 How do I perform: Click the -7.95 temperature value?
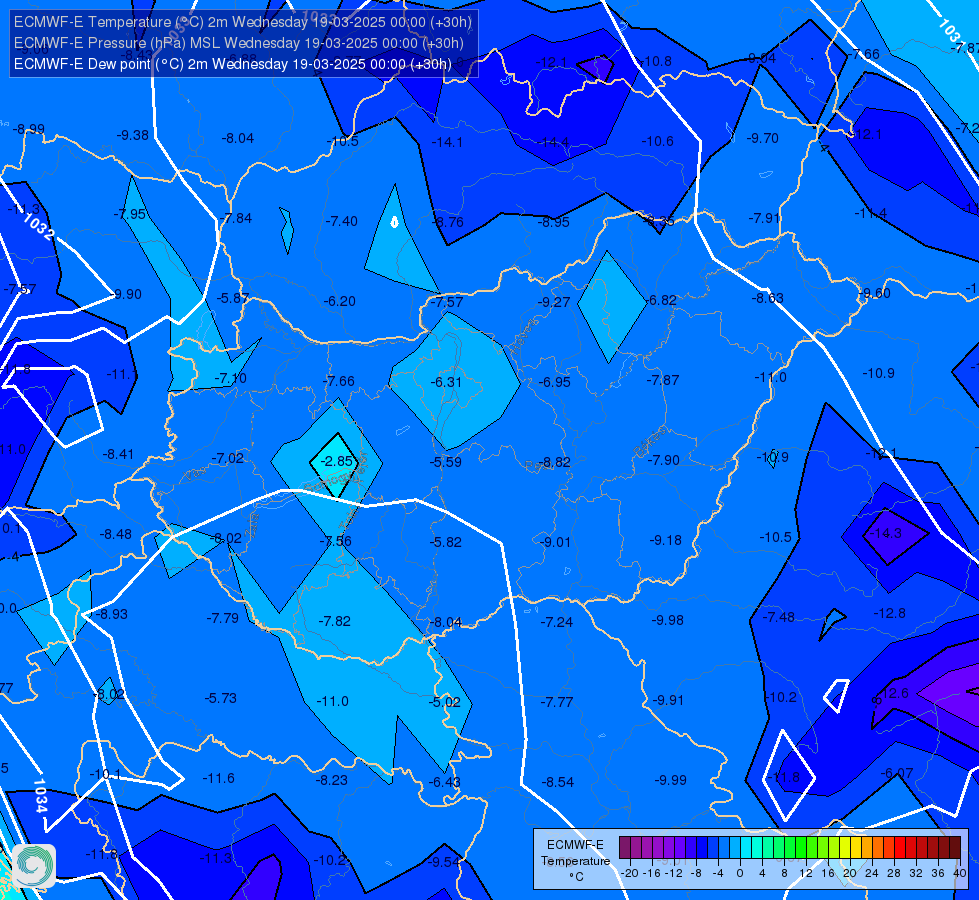point(130,214)
